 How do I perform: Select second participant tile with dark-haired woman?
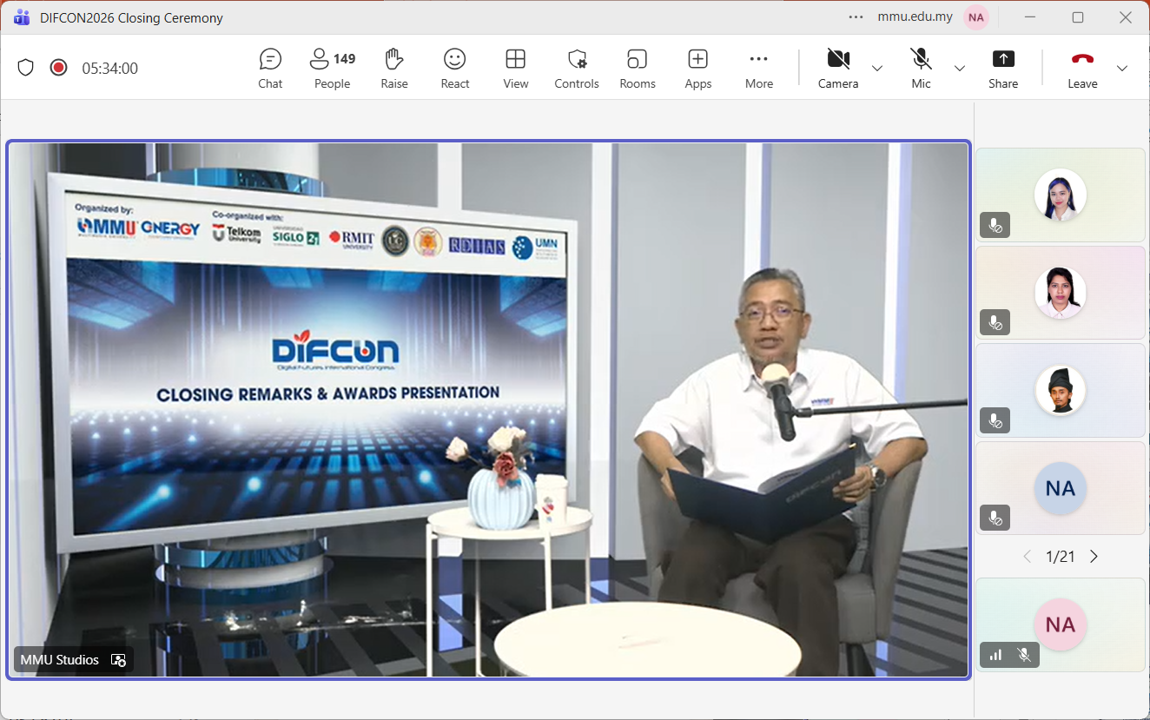coord(1060,293)
